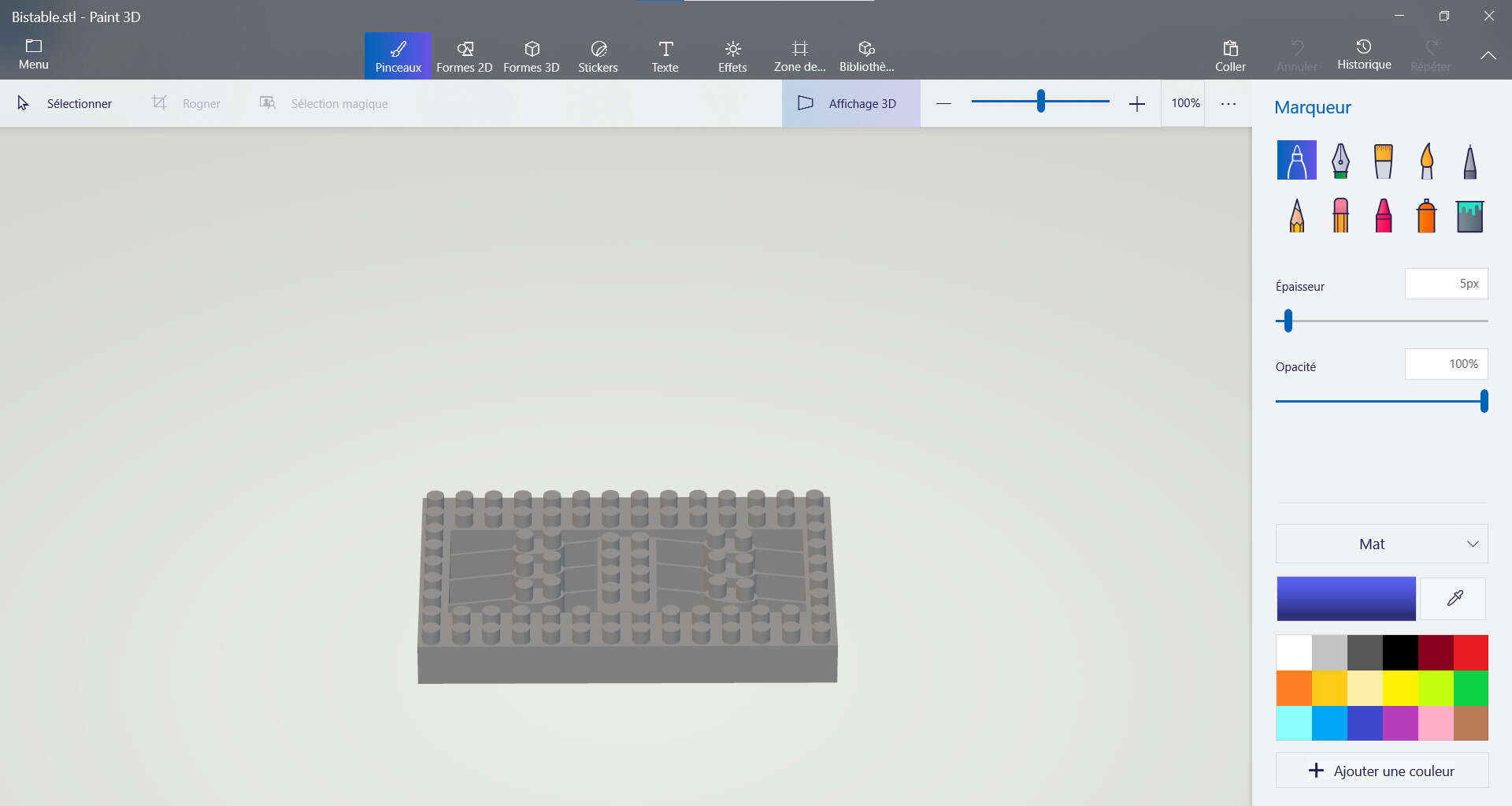The width and height of the screenshot is (1512, 806).
Task: Choose the Sélectionner tool
Action: (65, 103)
